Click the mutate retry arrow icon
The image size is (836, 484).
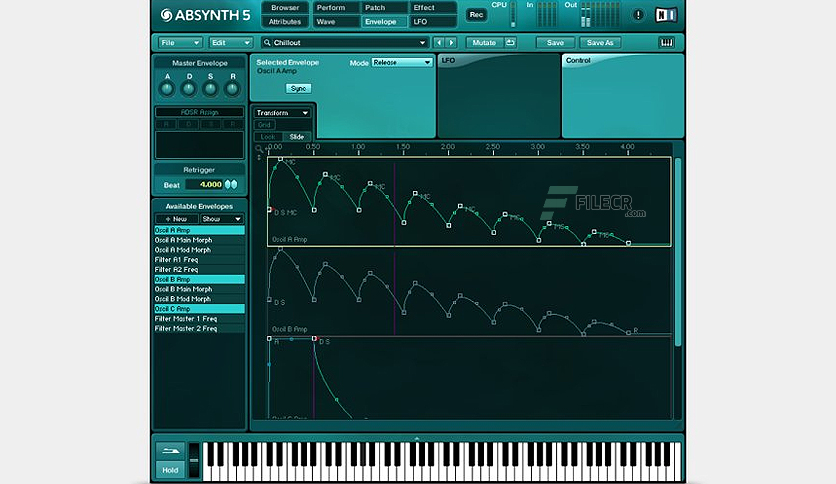tap(510, 43)
